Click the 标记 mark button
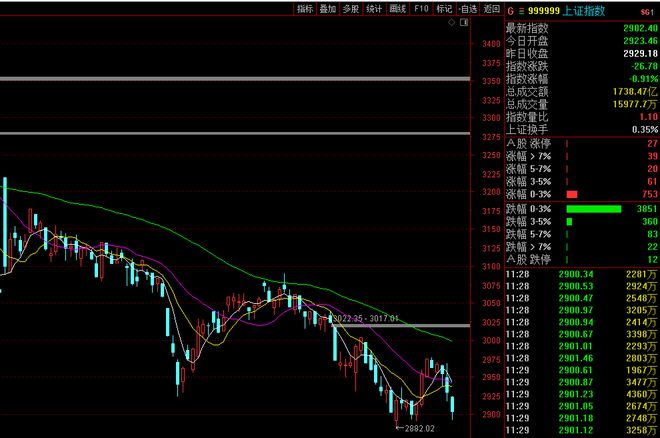This screenshot has height=438, width=660. [x=444, y=9]
